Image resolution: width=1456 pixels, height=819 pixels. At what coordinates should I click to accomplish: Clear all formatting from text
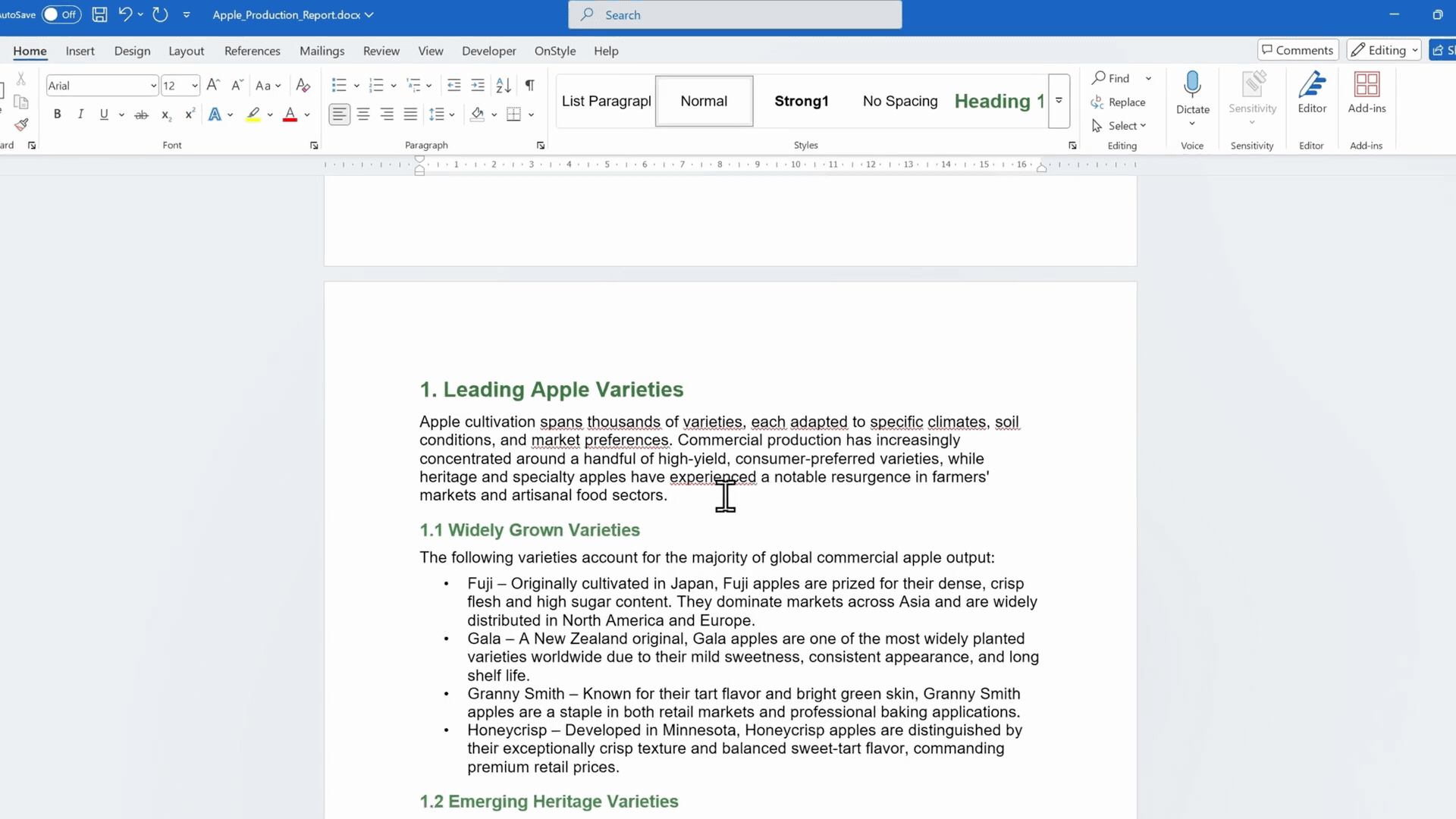click(303, 85)
